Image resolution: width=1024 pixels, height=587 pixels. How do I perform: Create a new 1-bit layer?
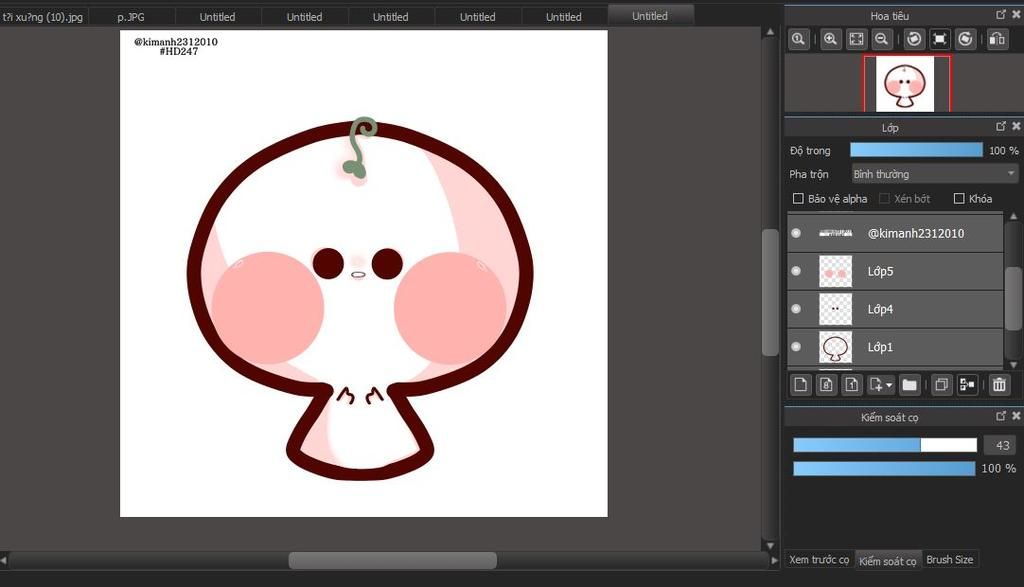[852, 385]
